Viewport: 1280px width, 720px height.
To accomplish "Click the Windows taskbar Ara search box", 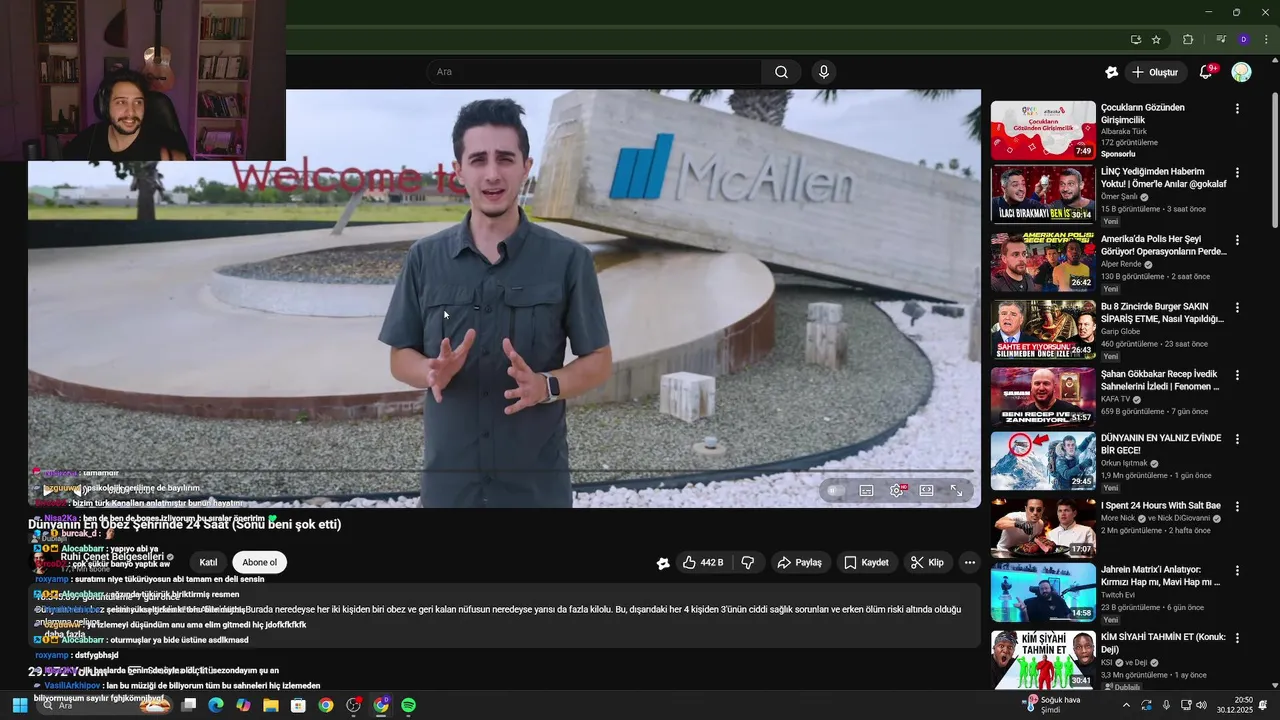I will [x=105, y=705].
